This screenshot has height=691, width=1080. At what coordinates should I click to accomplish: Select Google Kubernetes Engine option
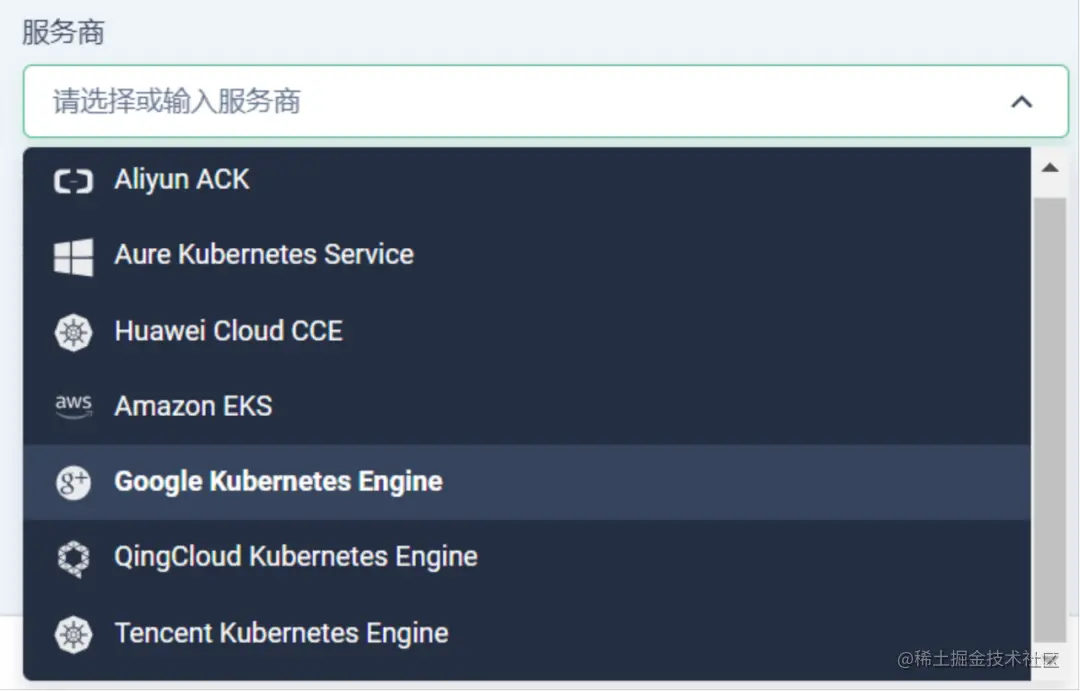coord(278,481)
